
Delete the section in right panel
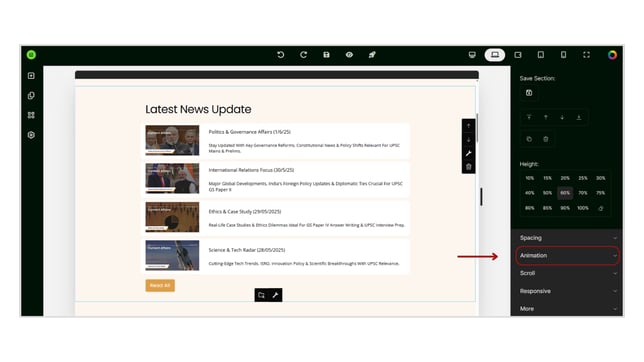(x=546, y=139)
